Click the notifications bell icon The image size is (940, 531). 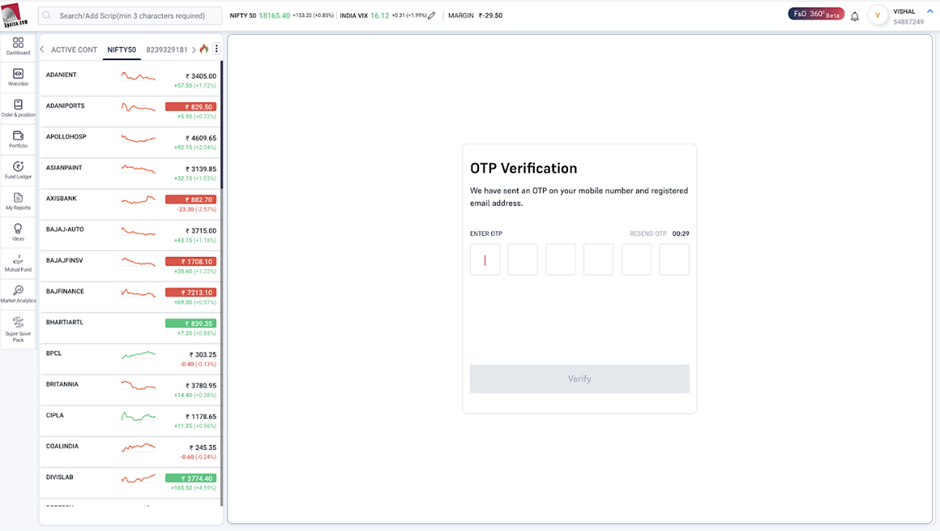[854, 16]
